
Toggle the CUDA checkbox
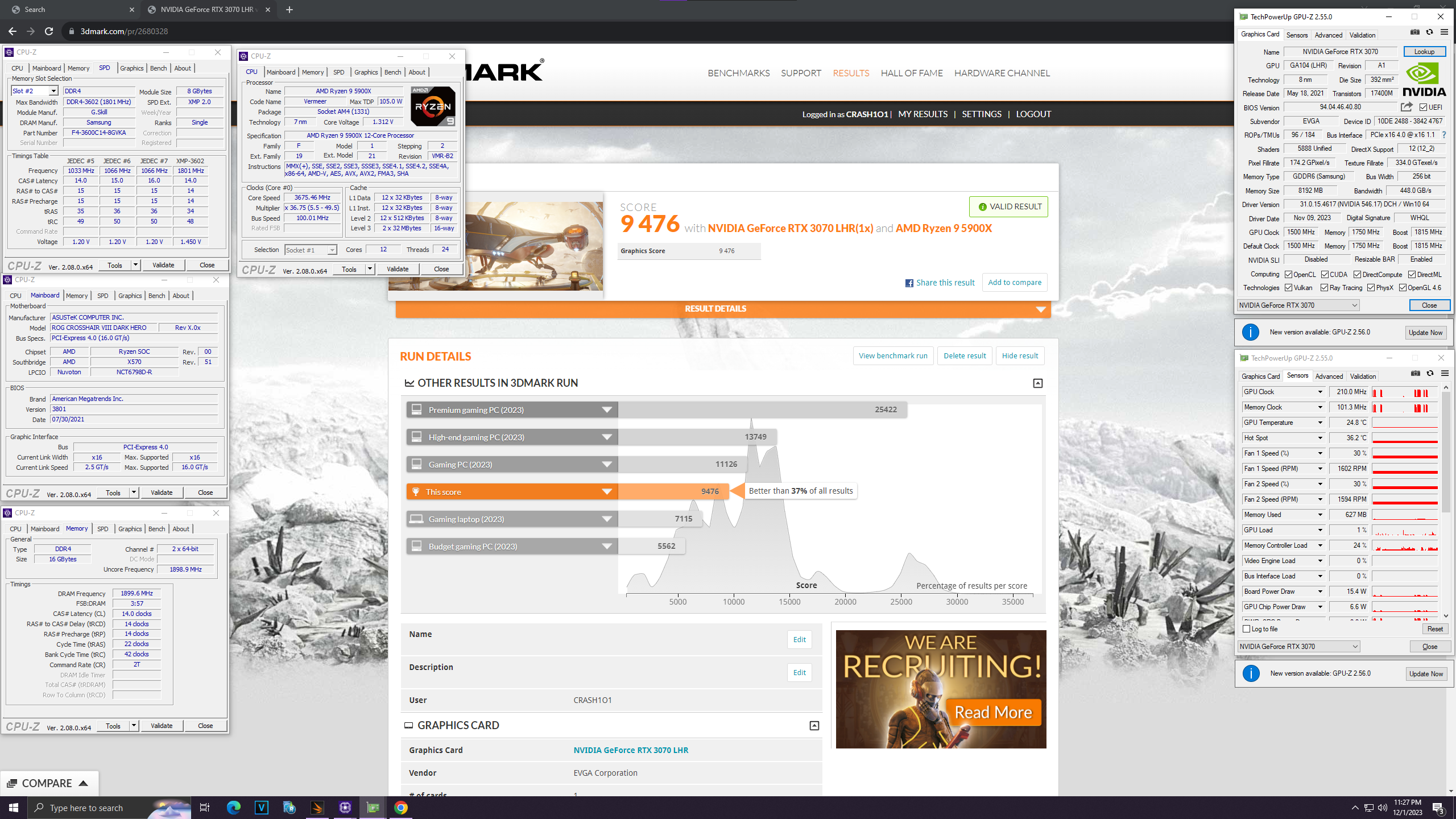(x=1325, y=275)
